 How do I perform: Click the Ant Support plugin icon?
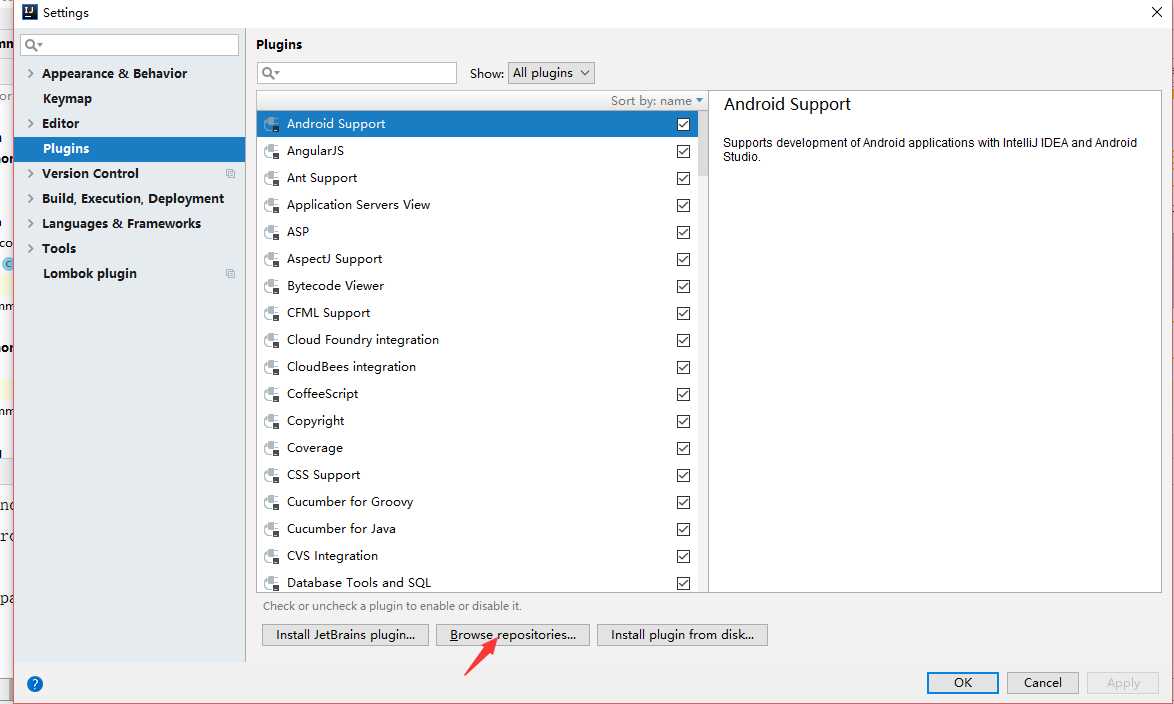[273, 178]
